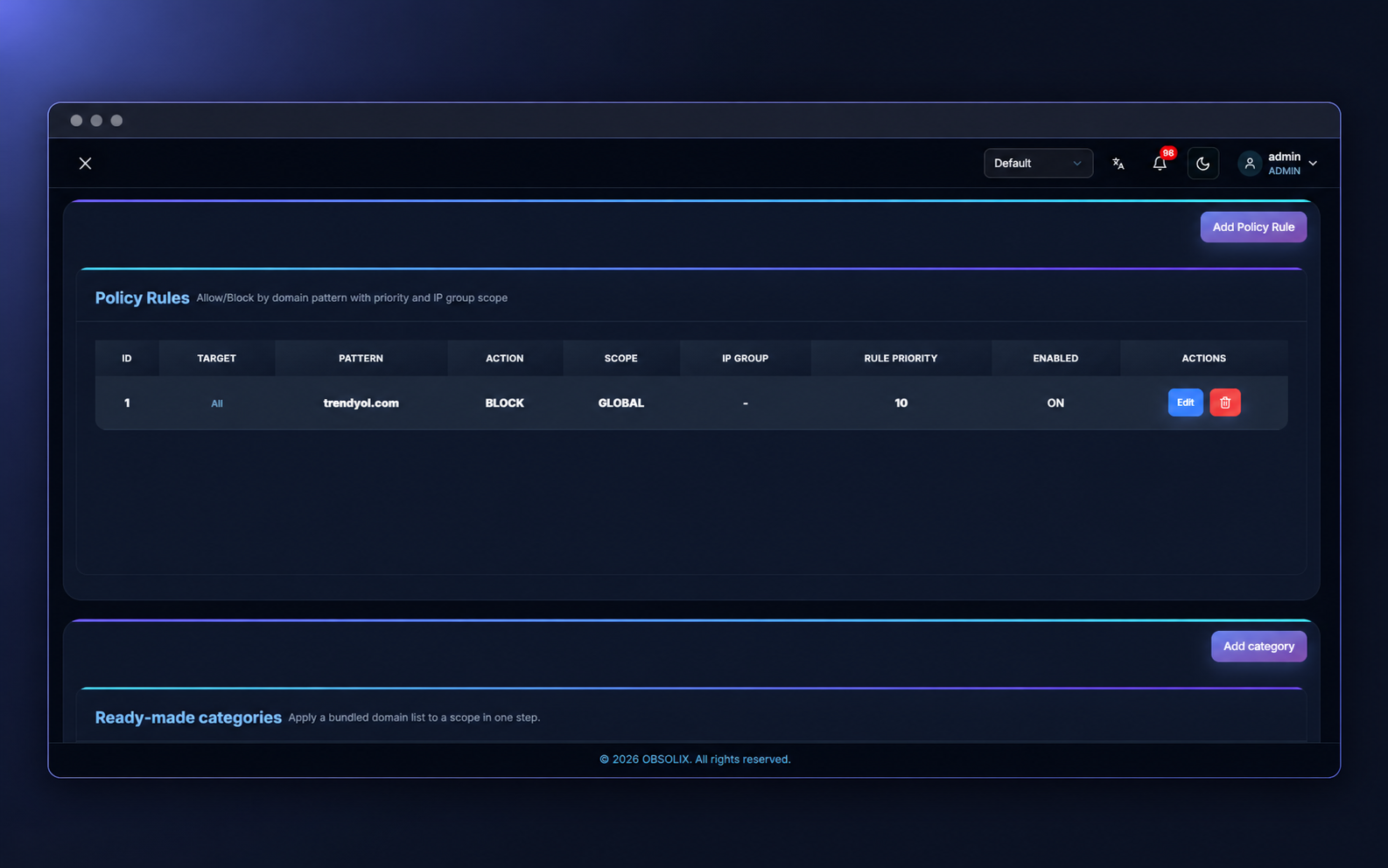The height and width of the screenshot is (868, 1388).
Task: Click the BLOCK action cell
Action: (x=505, y=403)
